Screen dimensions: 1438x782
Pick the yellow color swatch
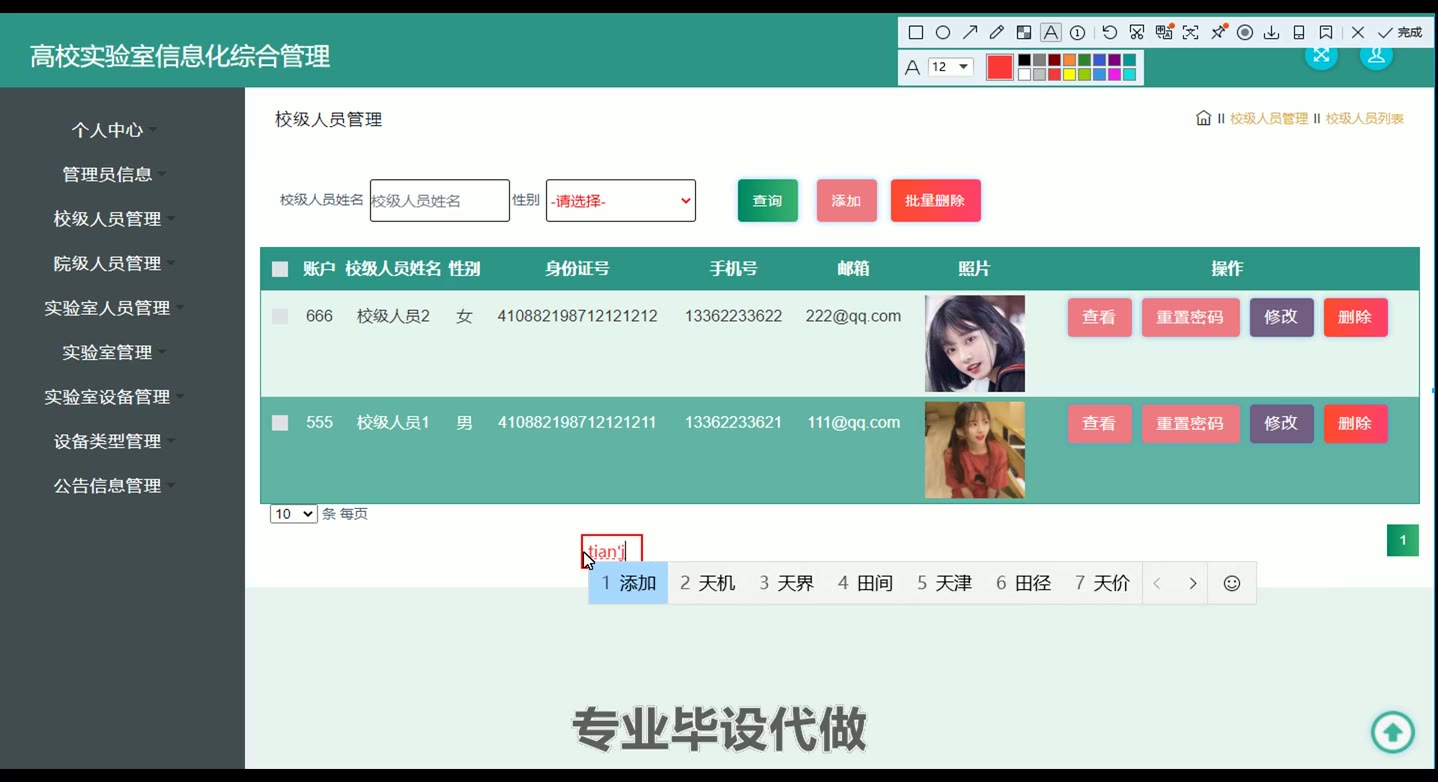(x=1069, y=74)
